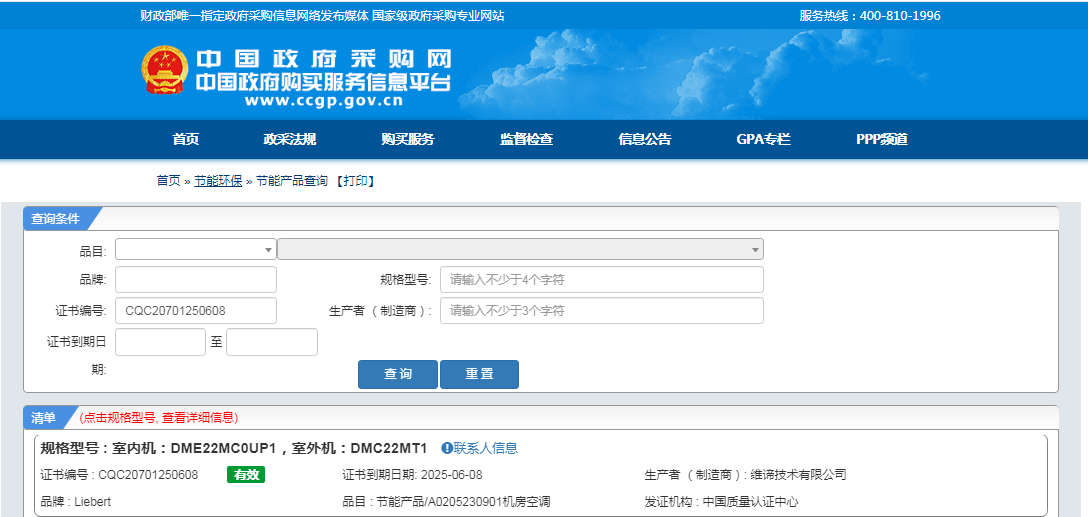This screenshot has height=517, width=1088.
Task: Click the 服务热线：400-810-1996 text
Action: [x=870, y=16]
